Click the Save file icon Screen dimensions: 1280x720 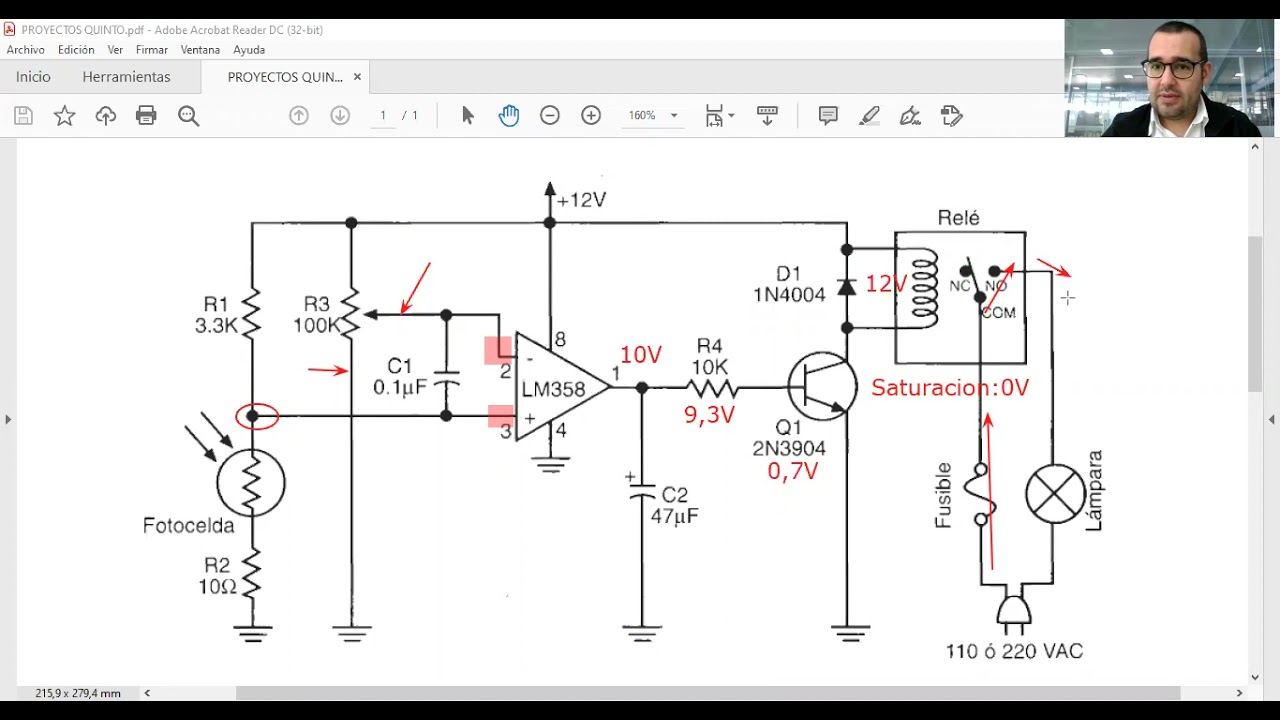coord(24,116)
